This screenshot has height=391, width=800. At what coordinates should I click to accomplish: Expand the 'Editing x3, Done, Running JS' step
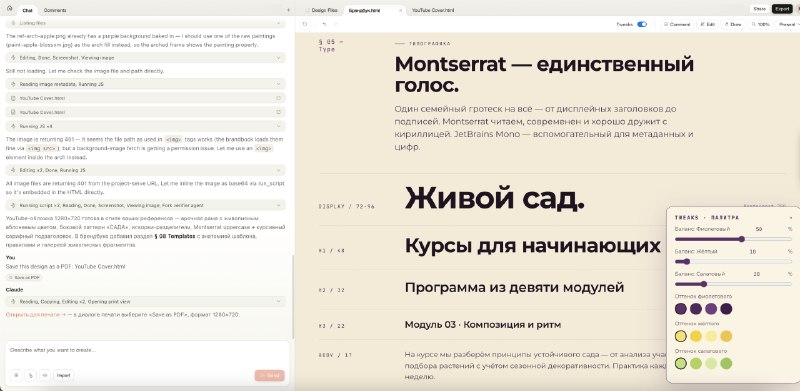145,170
